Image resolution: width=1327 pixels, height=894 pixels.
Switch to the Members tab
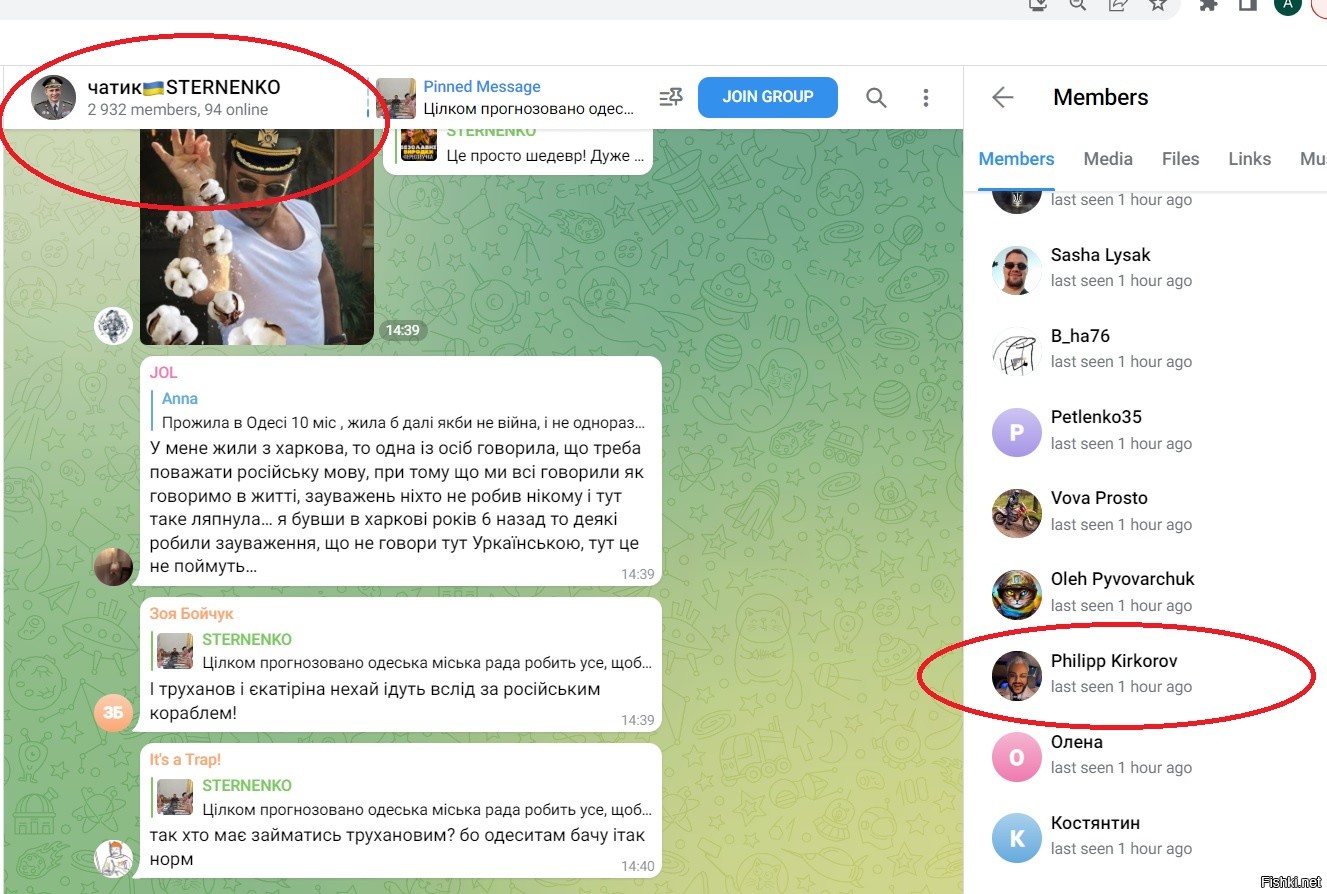coord(1016,159)
